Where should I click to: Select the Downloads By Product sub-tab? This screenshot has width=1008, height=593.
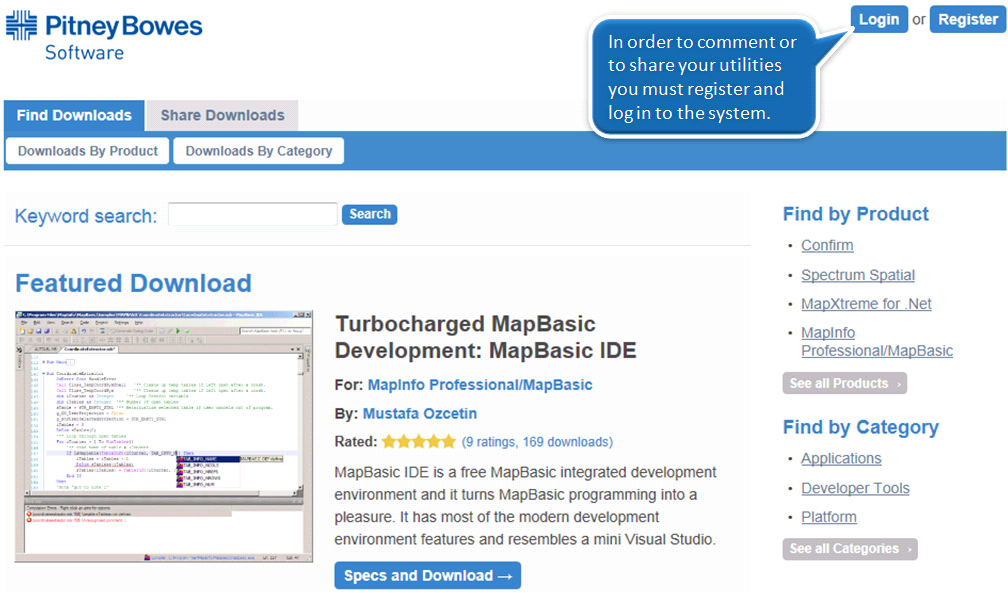(87, 151)
